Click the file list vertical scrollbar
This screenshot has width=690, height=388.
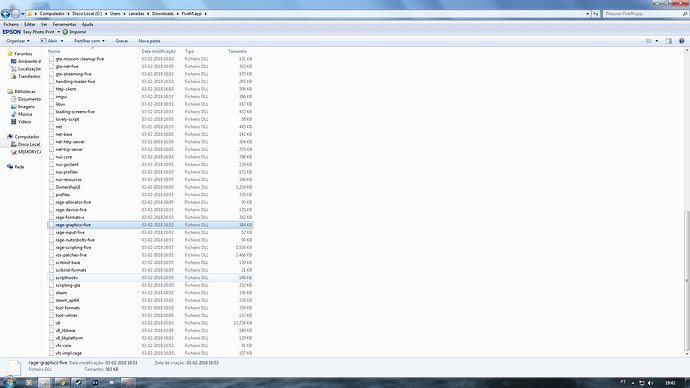click(x=687, y=202)
